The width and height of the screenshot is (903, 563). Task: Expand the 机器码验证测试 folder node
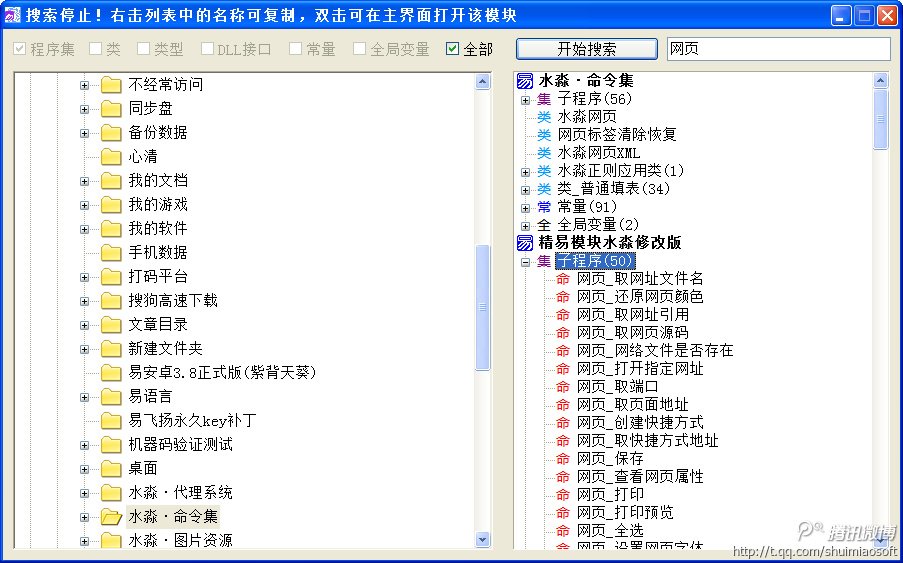pos(85,445)
